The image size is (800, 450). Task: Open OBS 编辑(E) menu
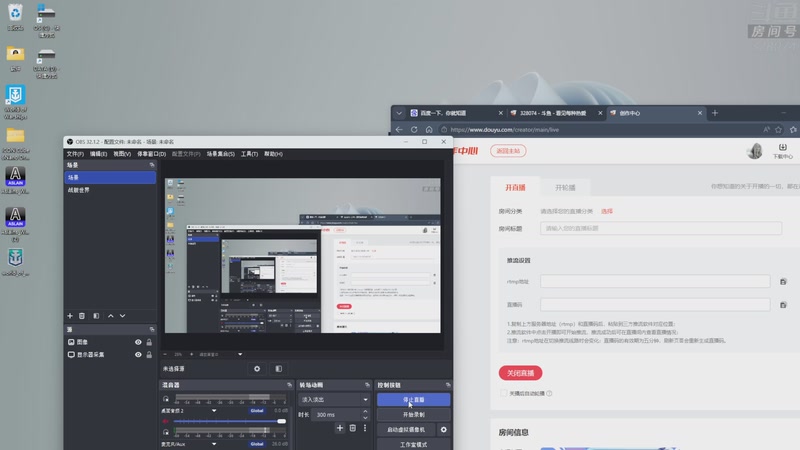pyautogui.click(x=98, y=154)
